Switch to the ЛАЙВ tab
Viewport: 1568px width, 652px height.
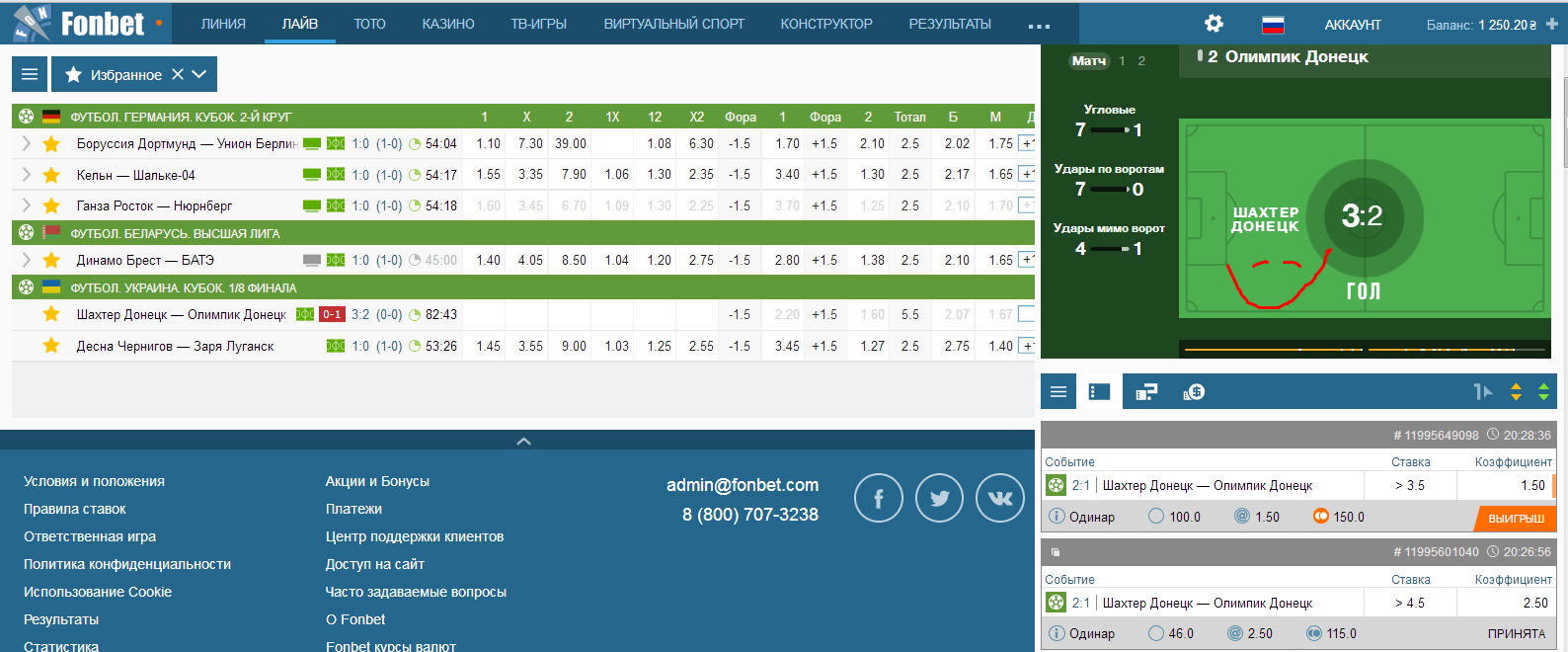[x=299, y=24]
